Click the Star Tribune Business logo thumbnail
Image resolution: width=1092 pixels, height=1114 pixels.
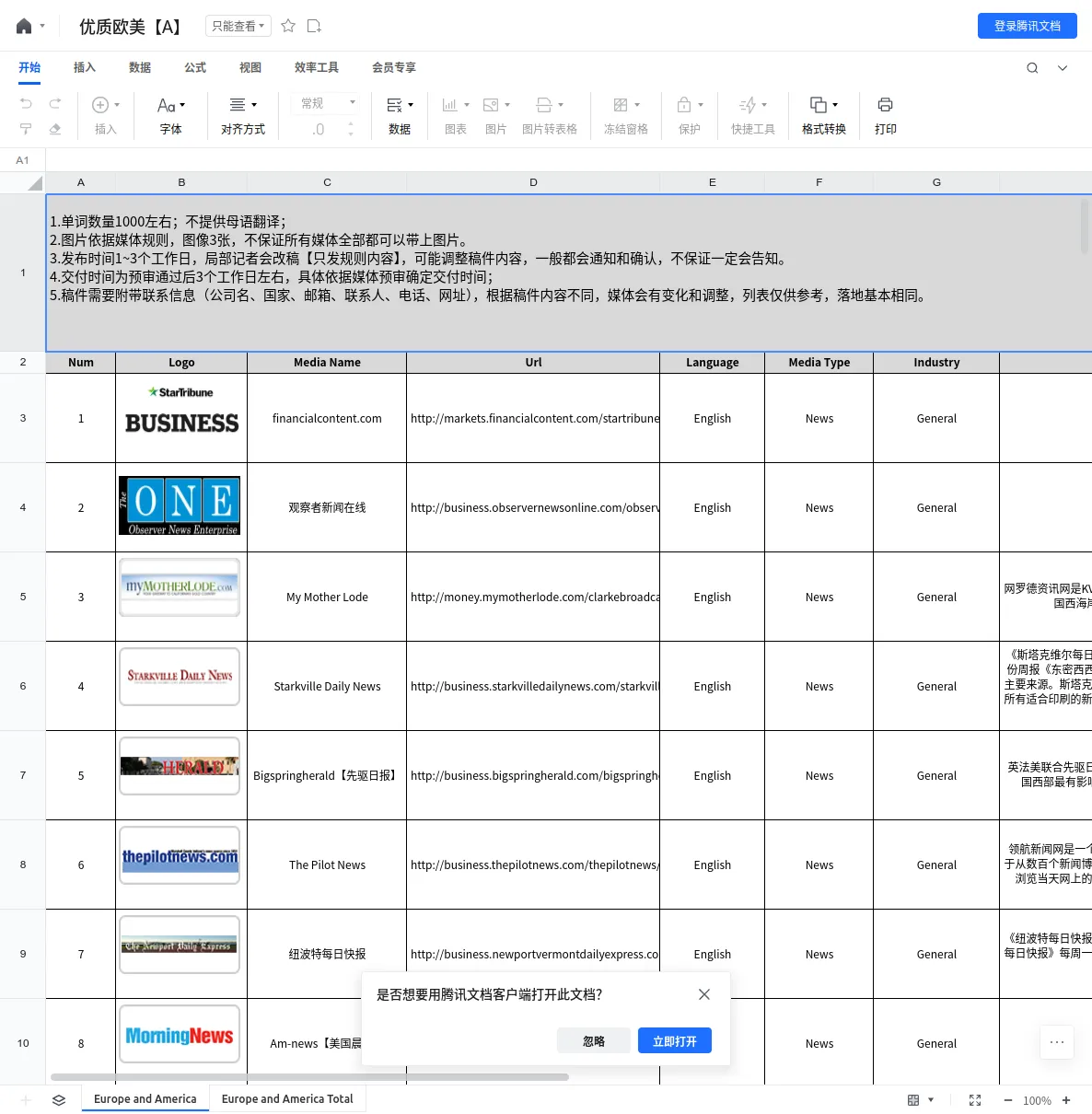[181, 411]
